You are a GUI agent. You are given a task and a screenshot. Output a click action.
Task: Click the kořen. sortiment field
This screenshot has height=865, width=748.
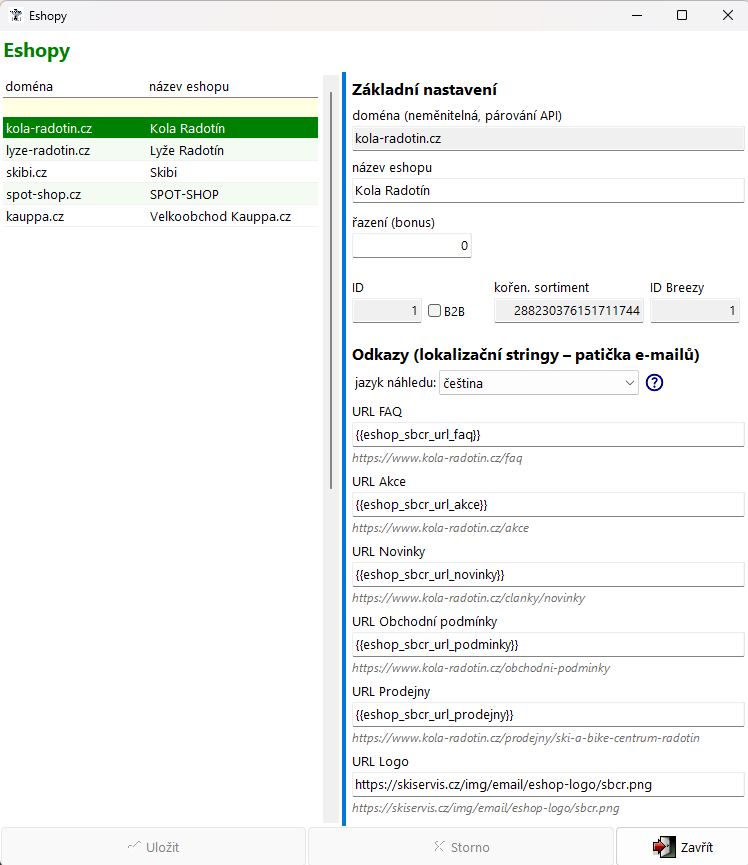pyautogui.click(x=569, y=311)
